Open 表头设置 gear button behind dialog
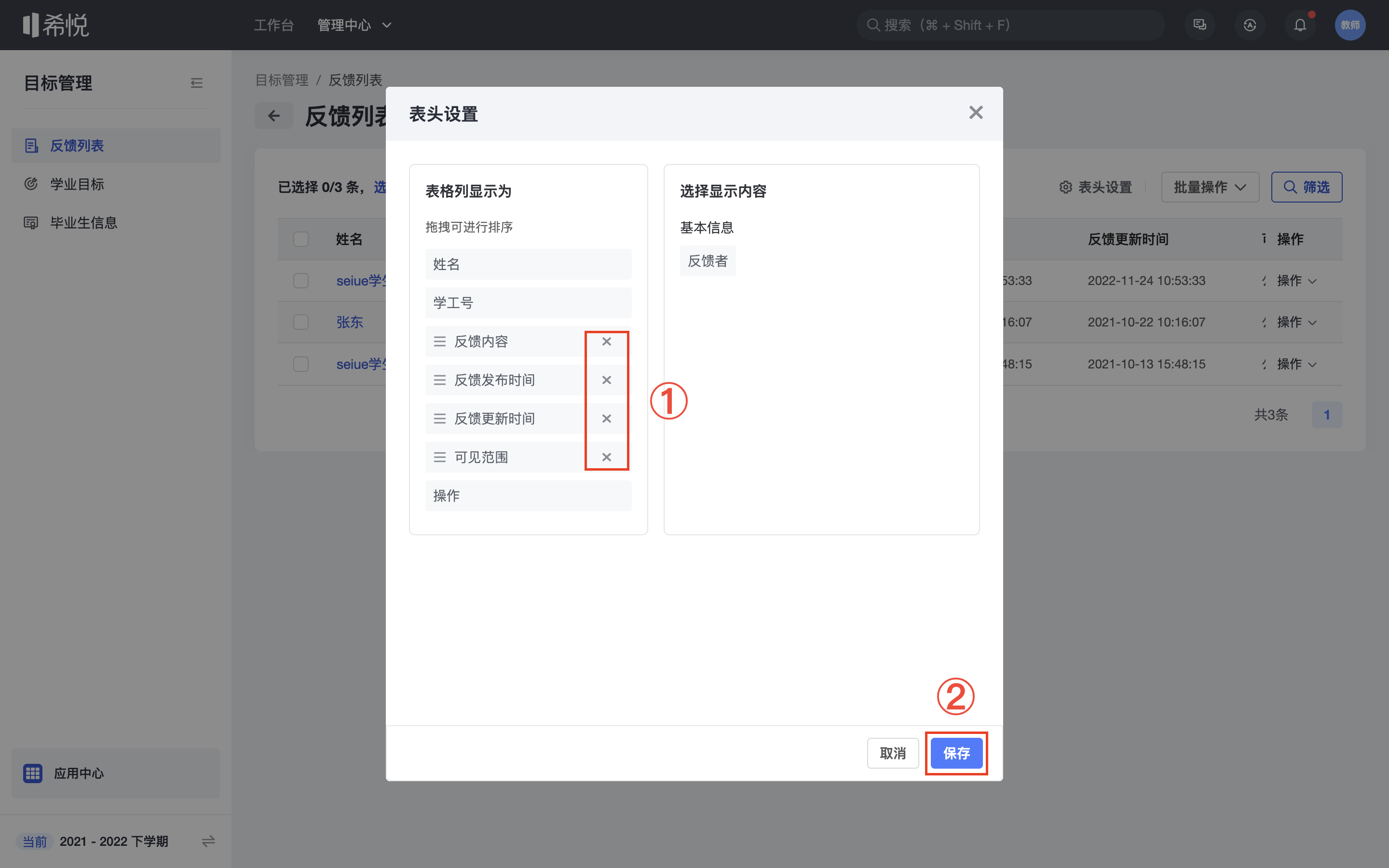 (1096, 187)
